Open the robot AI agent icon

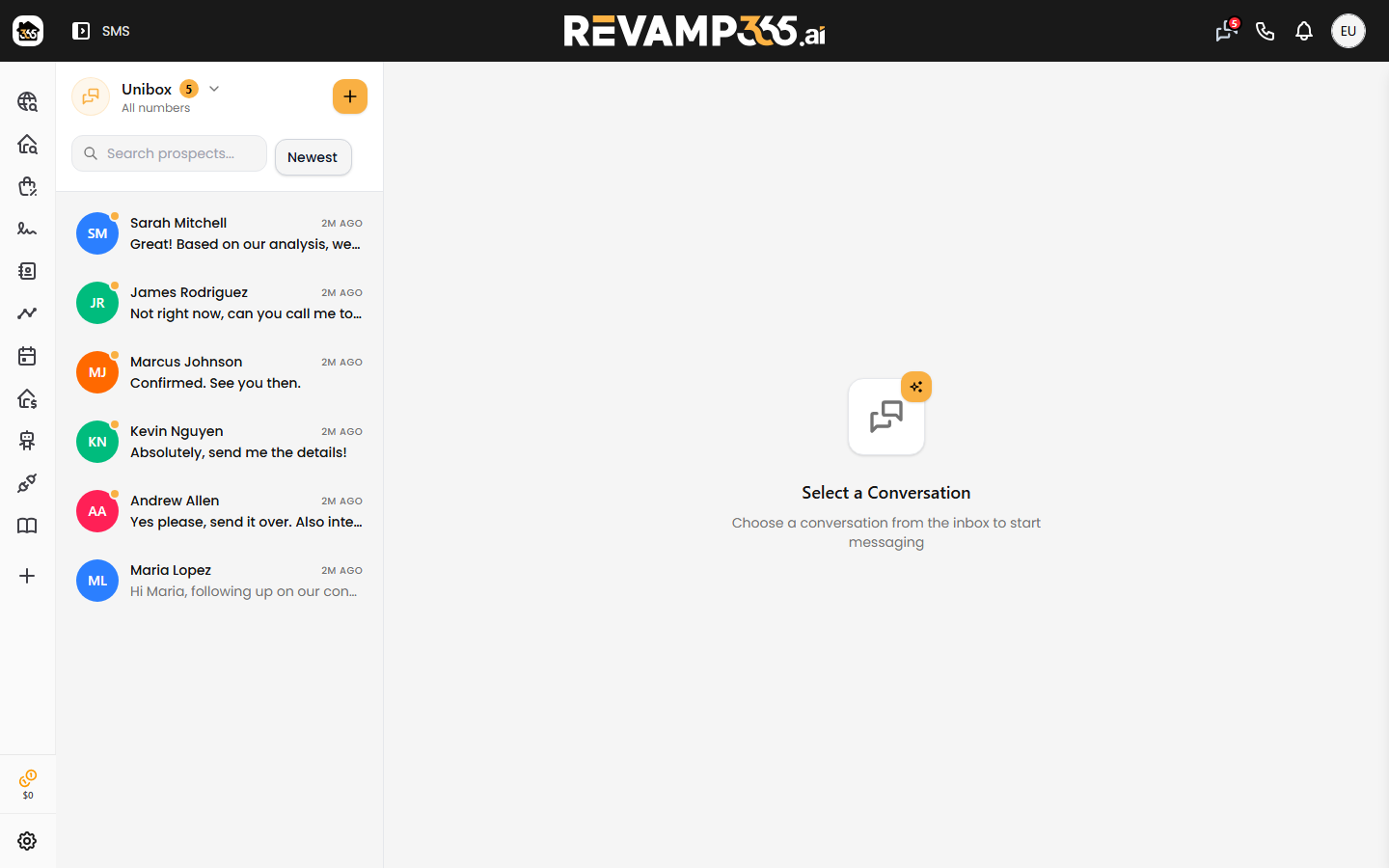(x=27, y=441)
